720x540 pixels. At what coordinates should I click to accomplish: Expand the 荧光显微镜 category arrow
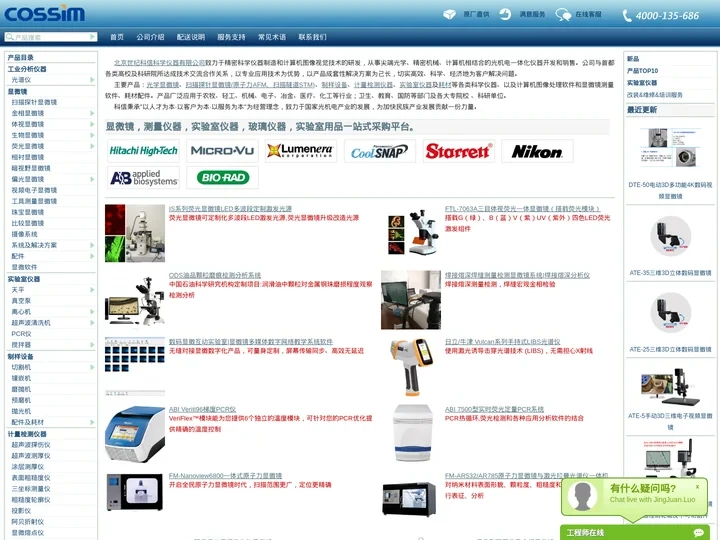pyautogui.click(x=92, y=146)
